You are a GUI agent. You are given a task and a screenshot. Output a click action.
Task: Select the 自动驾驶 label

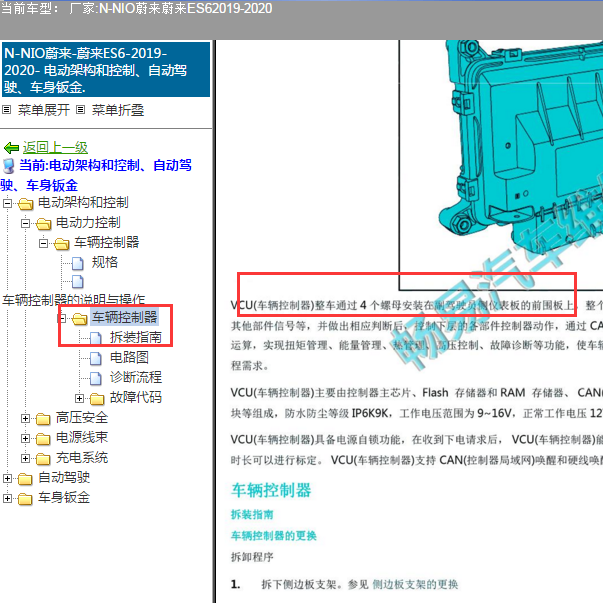(64, 478)
